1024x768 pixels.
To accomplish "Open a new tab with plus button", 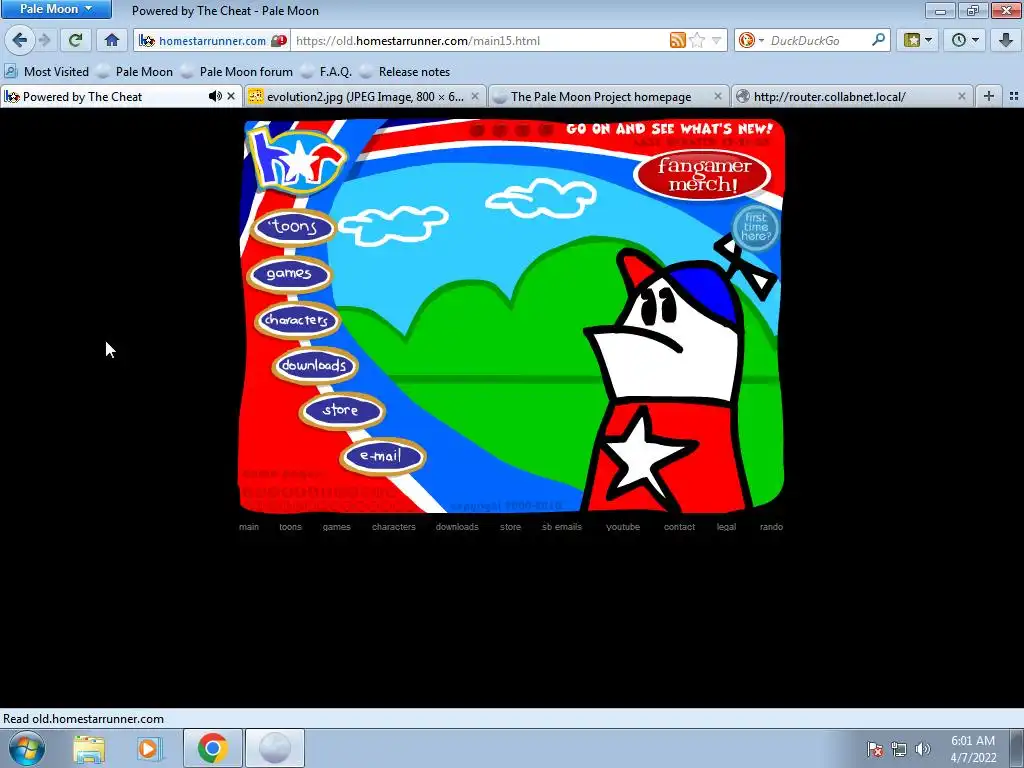I will pyautogui.click(x=989, y=97).
